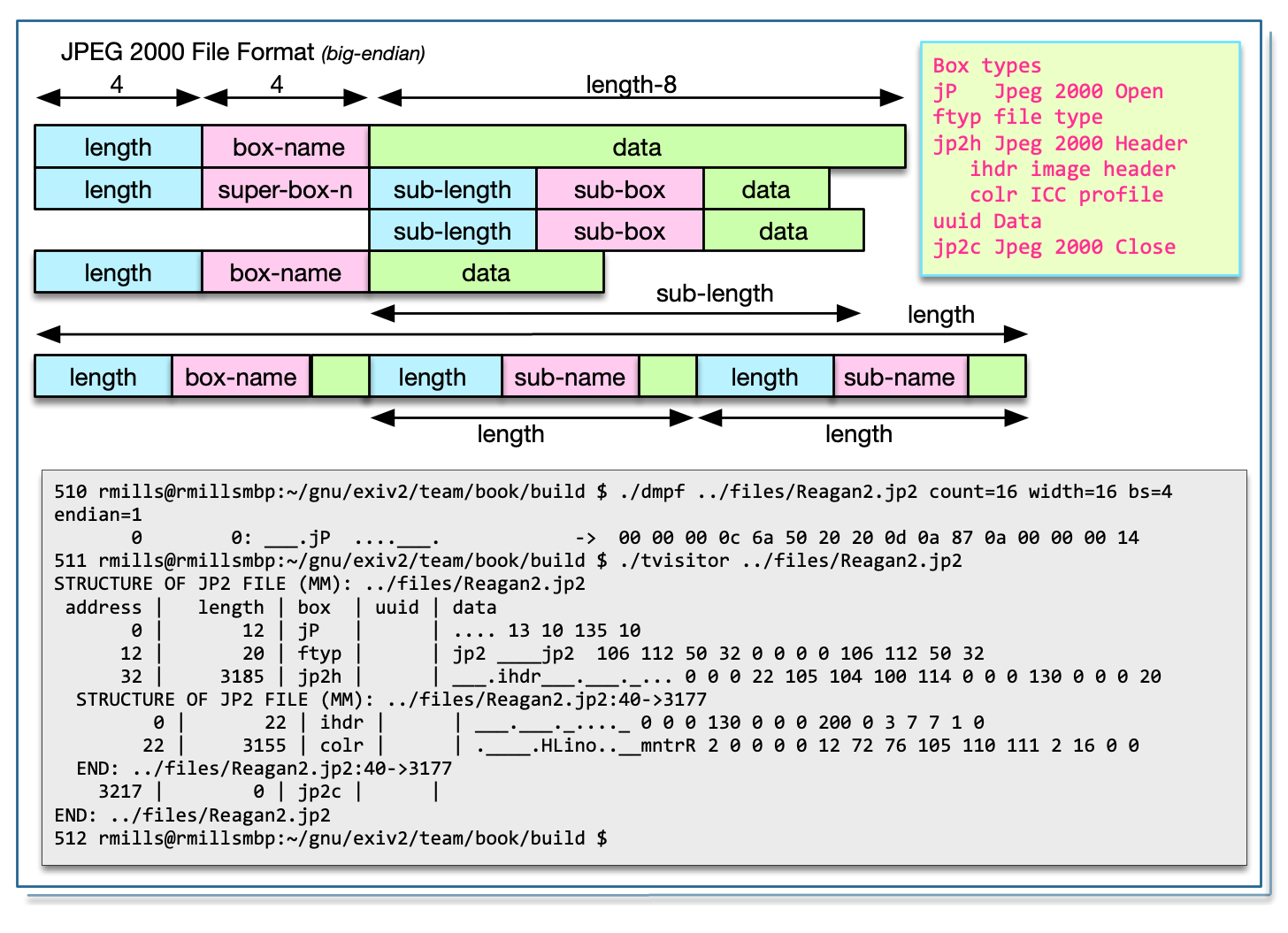Select the "colr" box name in terminal output

pyautogui.click(x=341, y=746)
